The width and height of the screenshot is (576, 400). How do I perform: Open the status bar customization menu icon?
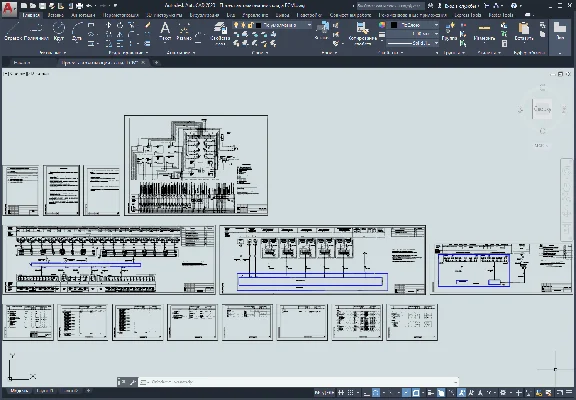(x=569, y=393)
